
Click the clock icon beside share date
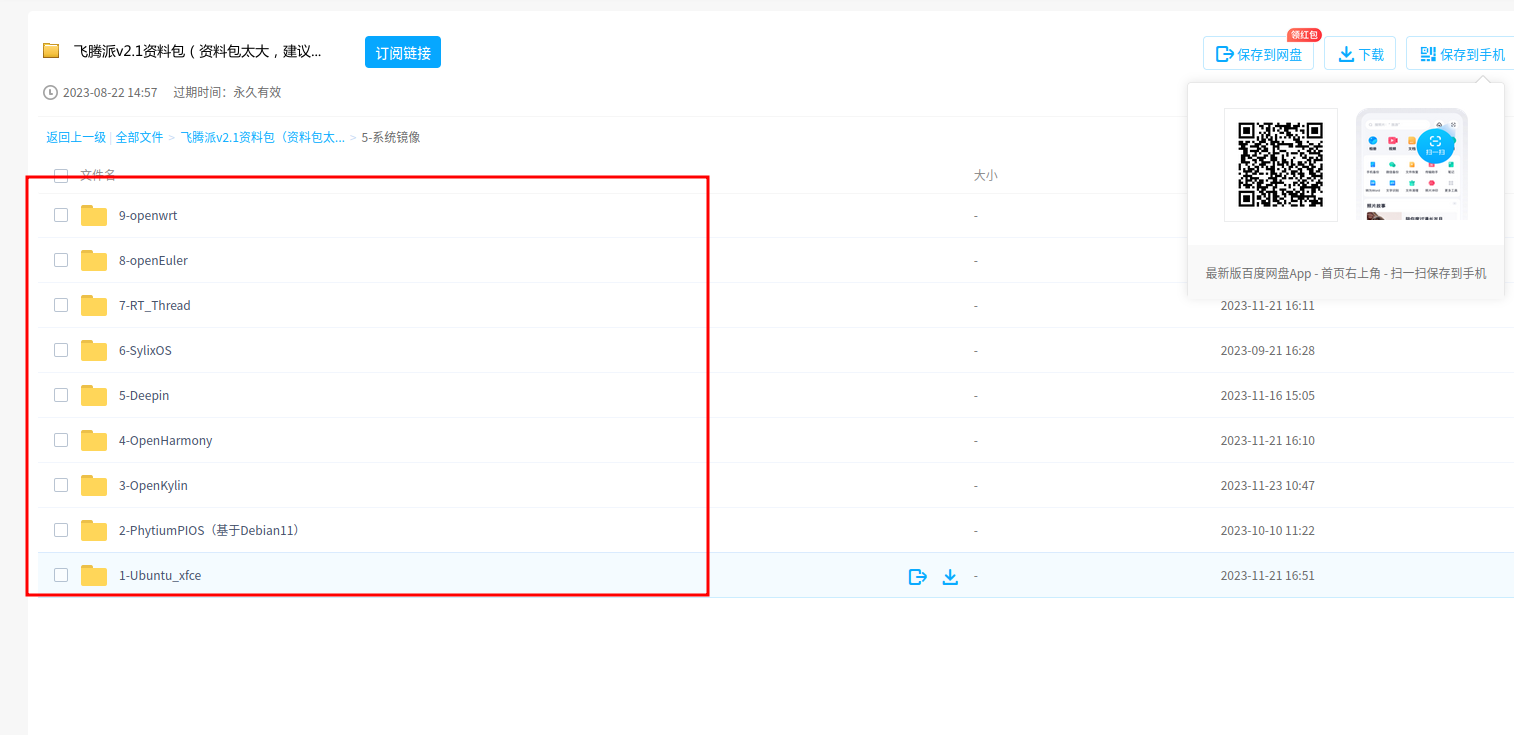pos(50,92)
